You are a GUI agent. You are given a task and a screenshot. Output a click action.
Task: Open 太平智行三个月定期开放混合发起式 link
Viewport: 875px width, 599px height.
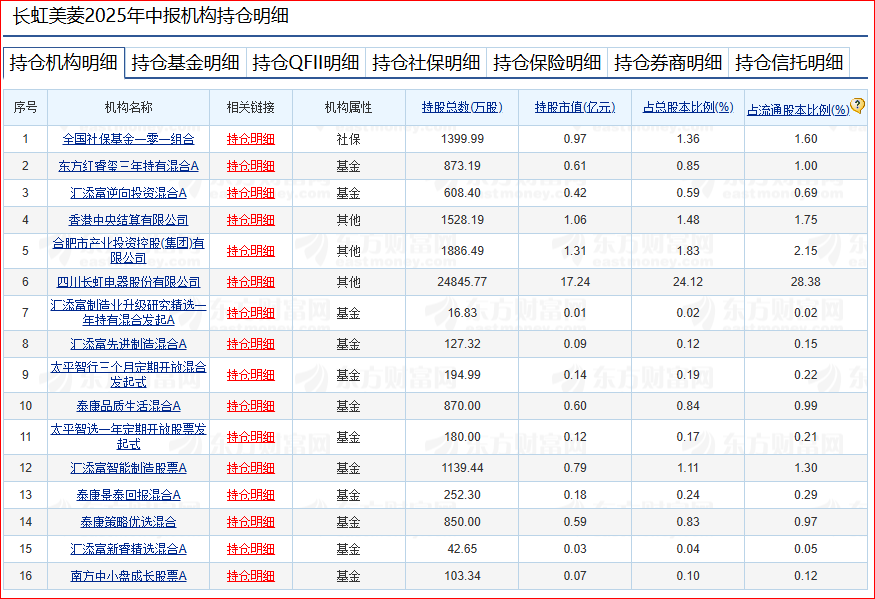click(x=128, y=375)
